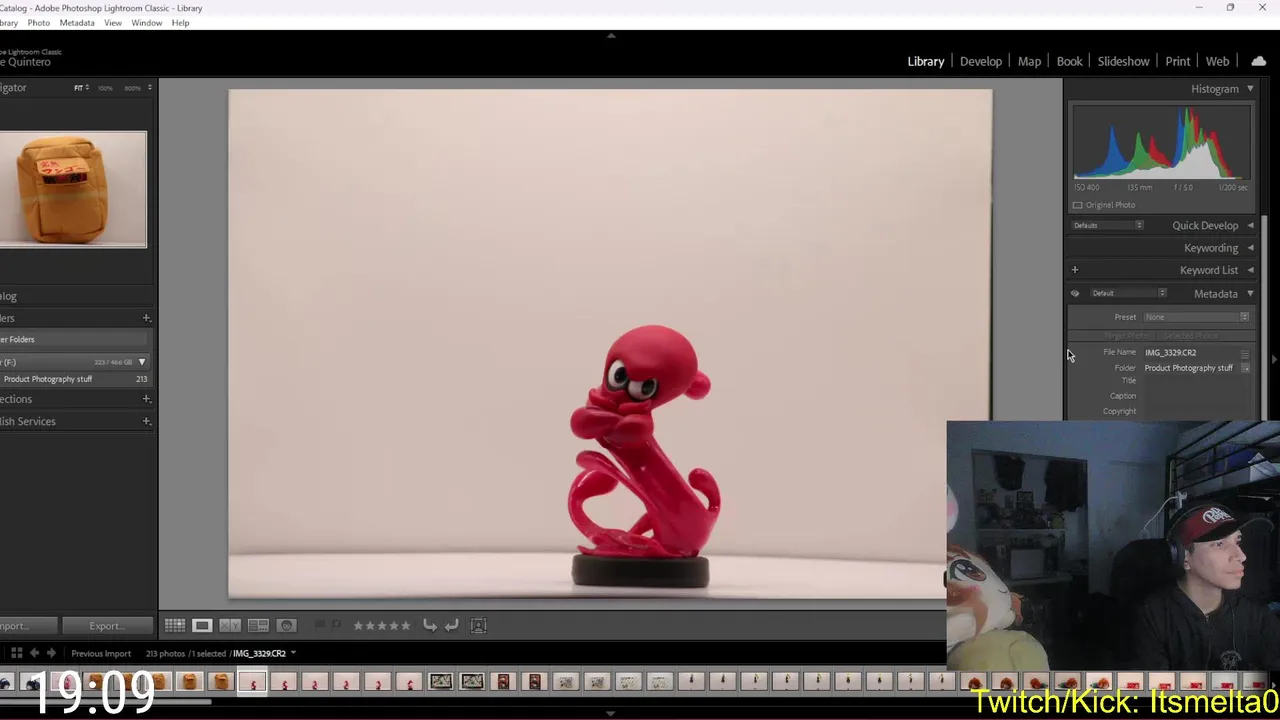1280x720 pixels.
Task: Set Navigator zoom to 100%
Action: pyautogui.click(x=105, y=88)
